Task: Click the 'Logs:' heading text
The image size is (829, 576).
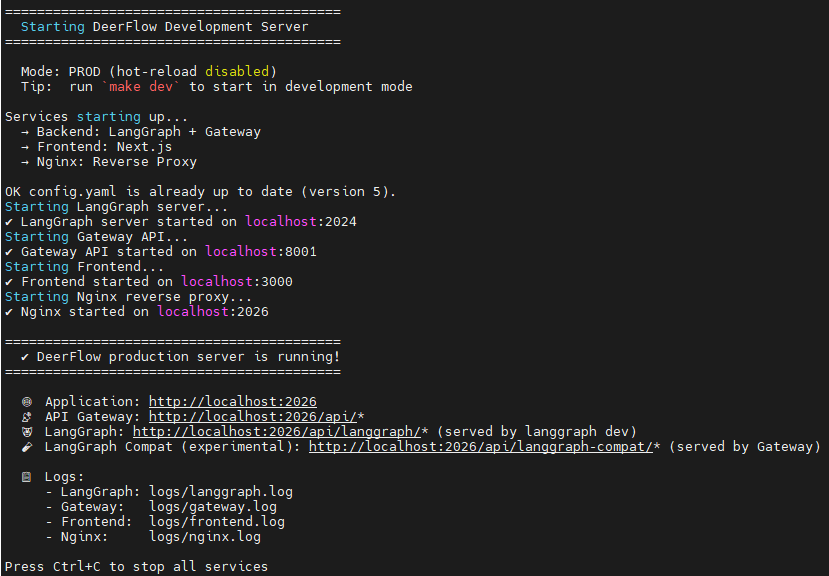Action: pos(64,477)
